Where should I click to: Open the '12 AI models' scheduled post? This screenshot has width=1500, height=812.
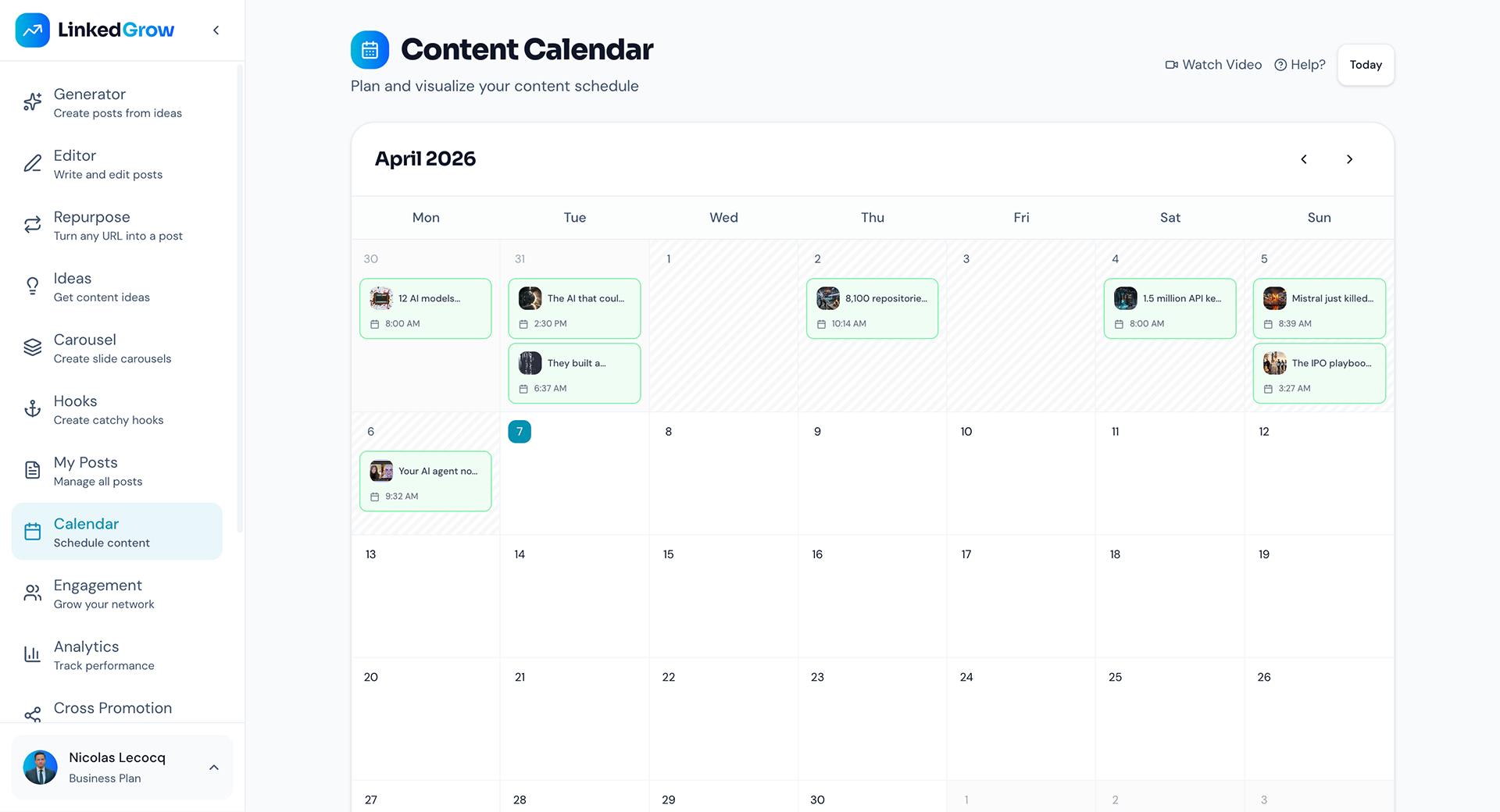click(x=426, y=308)
